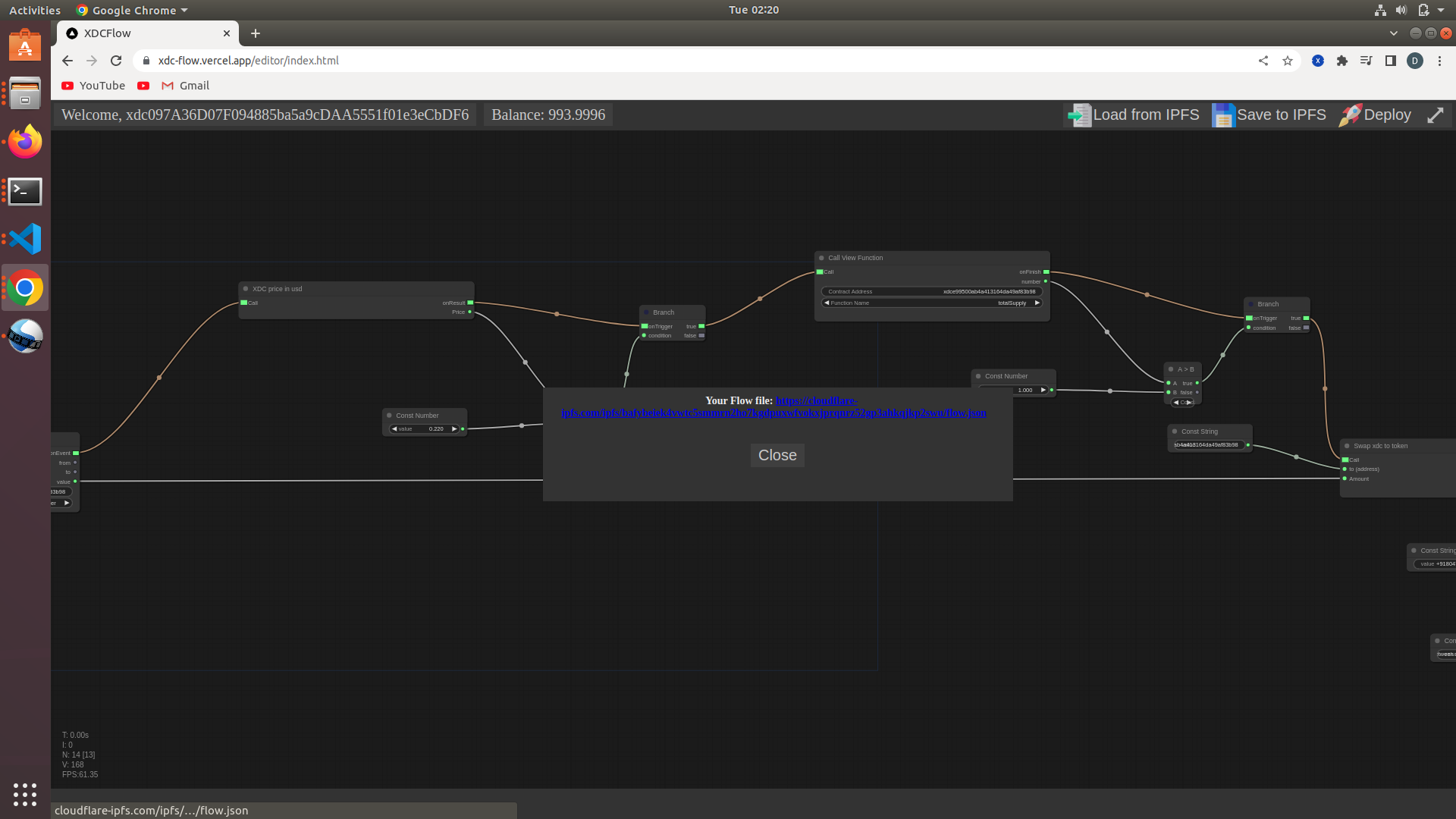Click Load from IPFS icon
This screenshot has width=1456, height=819.
[x=1078, y=115]
